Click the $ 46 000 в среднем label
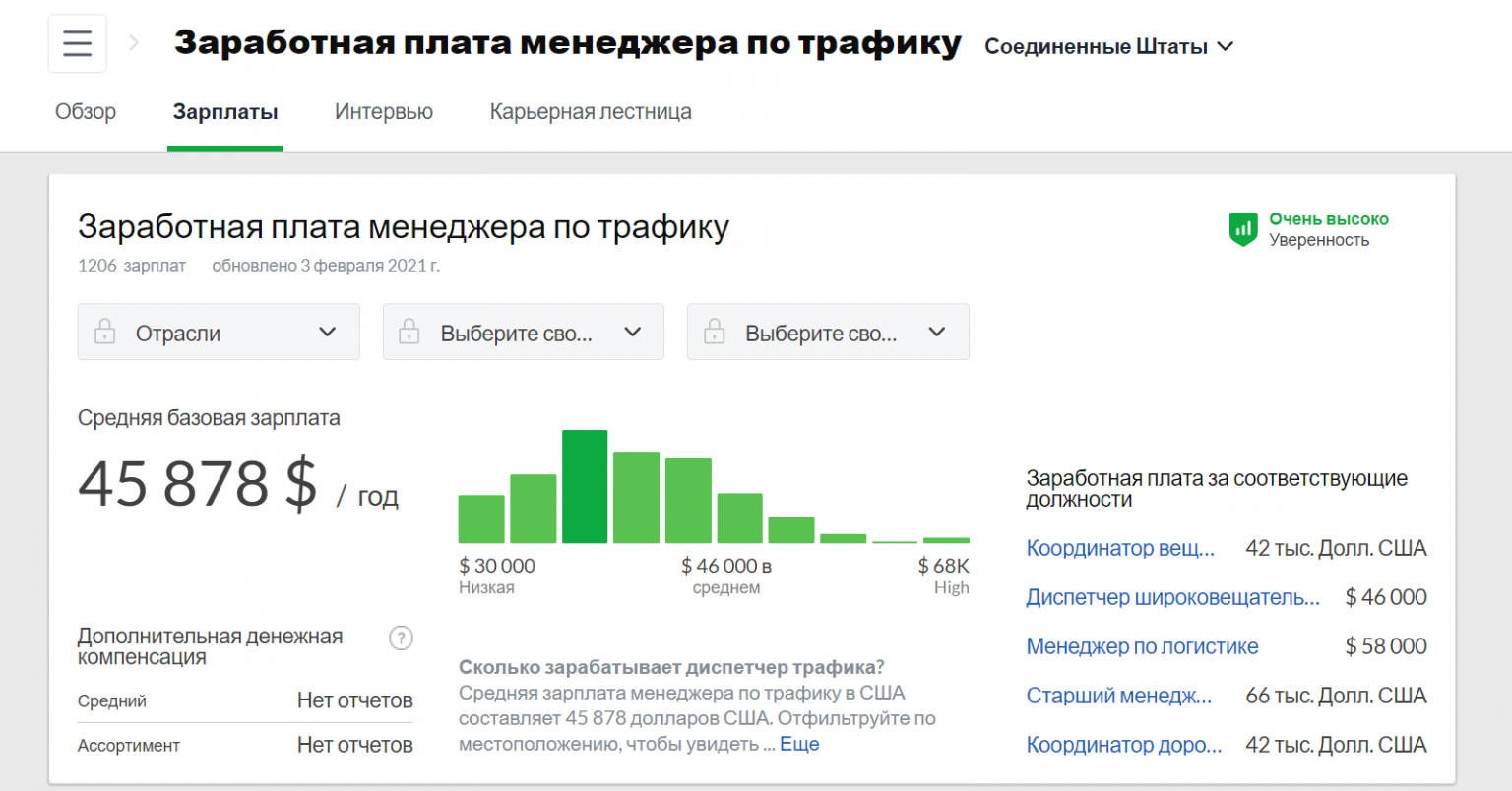This screenshot has height=791, width=1512. [x=726, y=576]
